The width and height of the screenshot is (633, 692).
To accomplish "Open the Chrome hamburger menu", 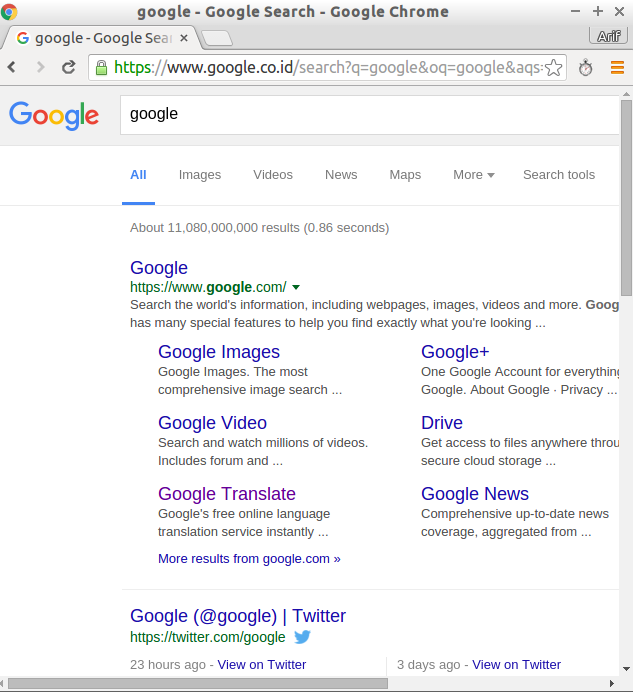I will [617, 68].
